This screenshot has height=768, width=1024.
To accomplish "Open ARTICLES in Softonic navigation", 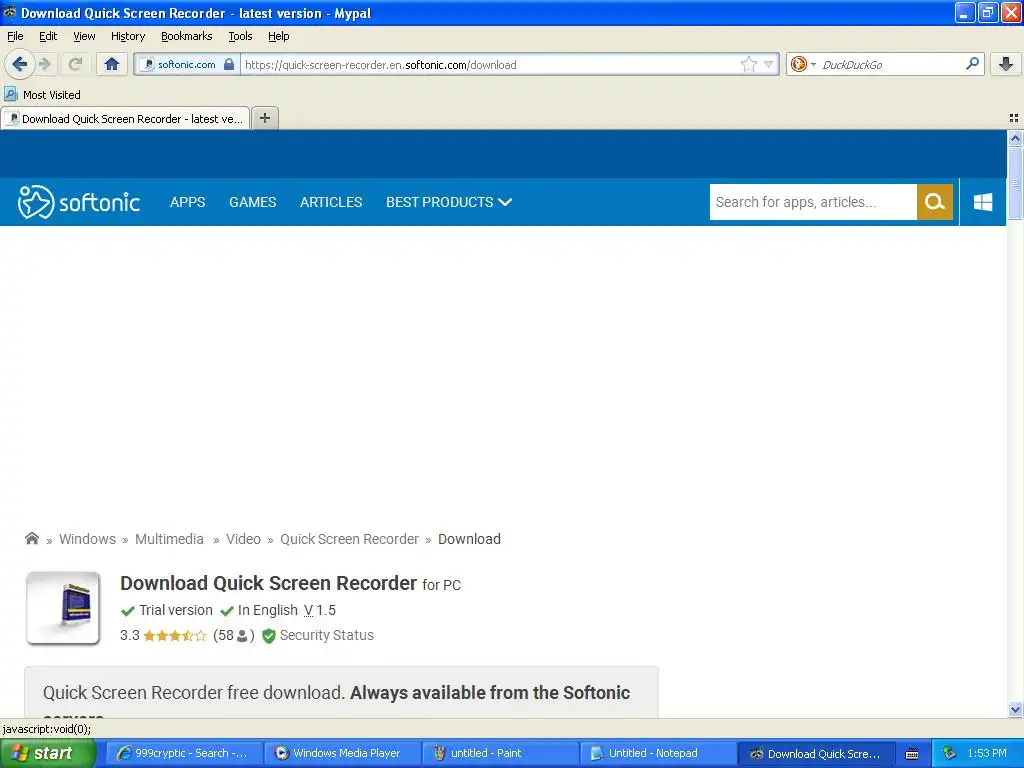I will [331, 202].
